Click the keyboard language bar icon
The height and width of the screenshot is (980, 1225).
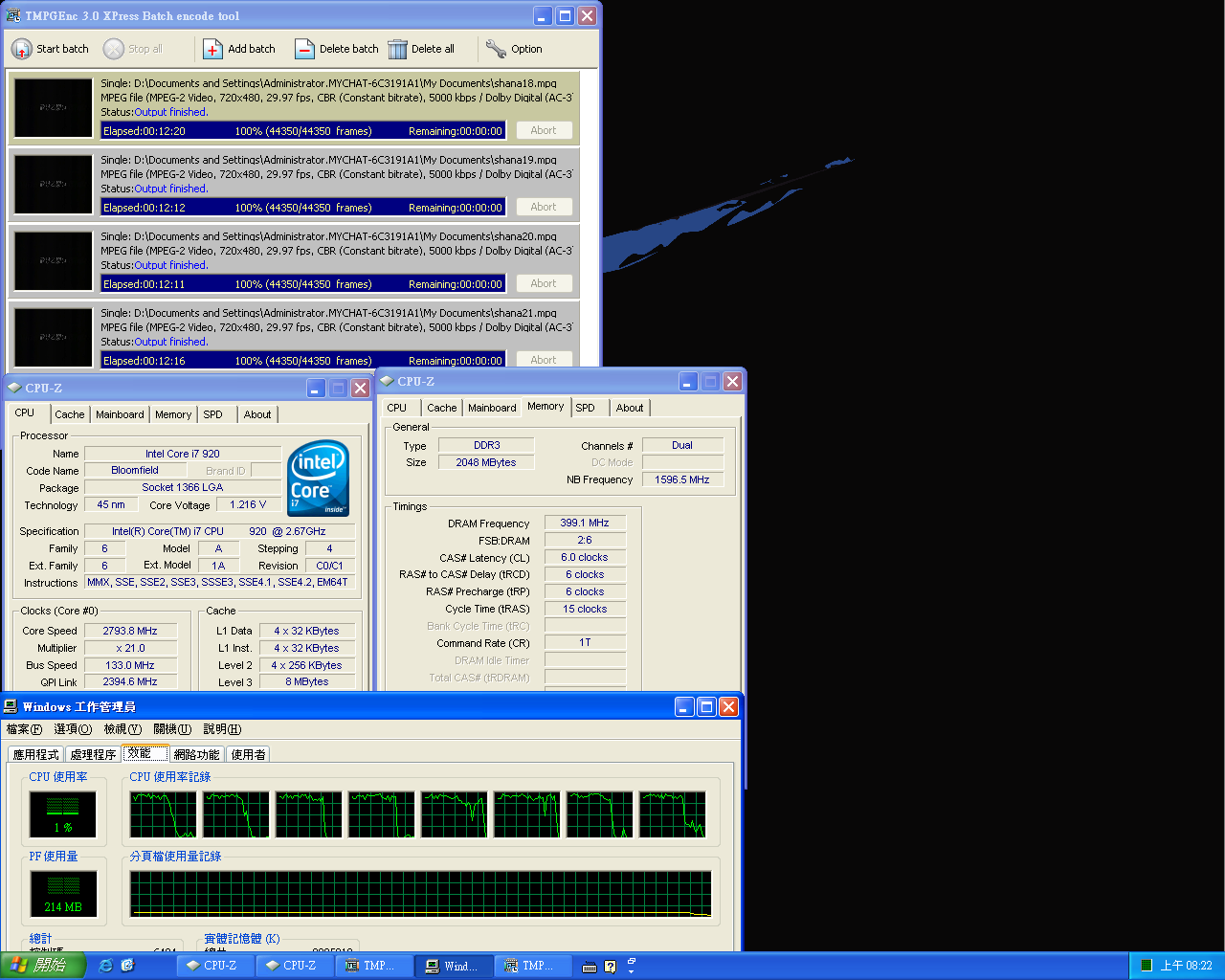(x=590, y=967)
